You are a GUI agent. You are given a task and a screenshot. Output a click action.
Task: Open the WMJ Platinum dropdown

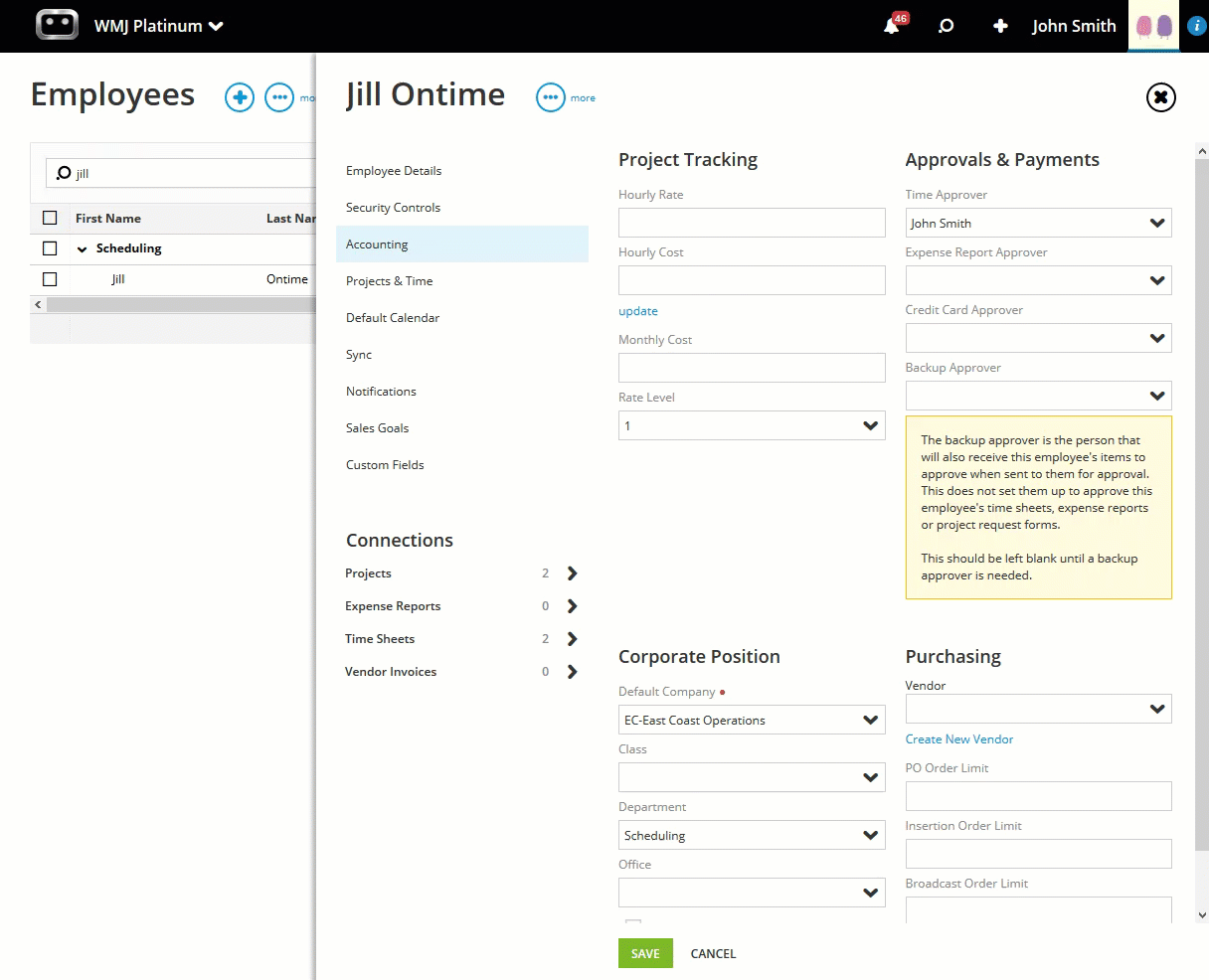[158, 26]
